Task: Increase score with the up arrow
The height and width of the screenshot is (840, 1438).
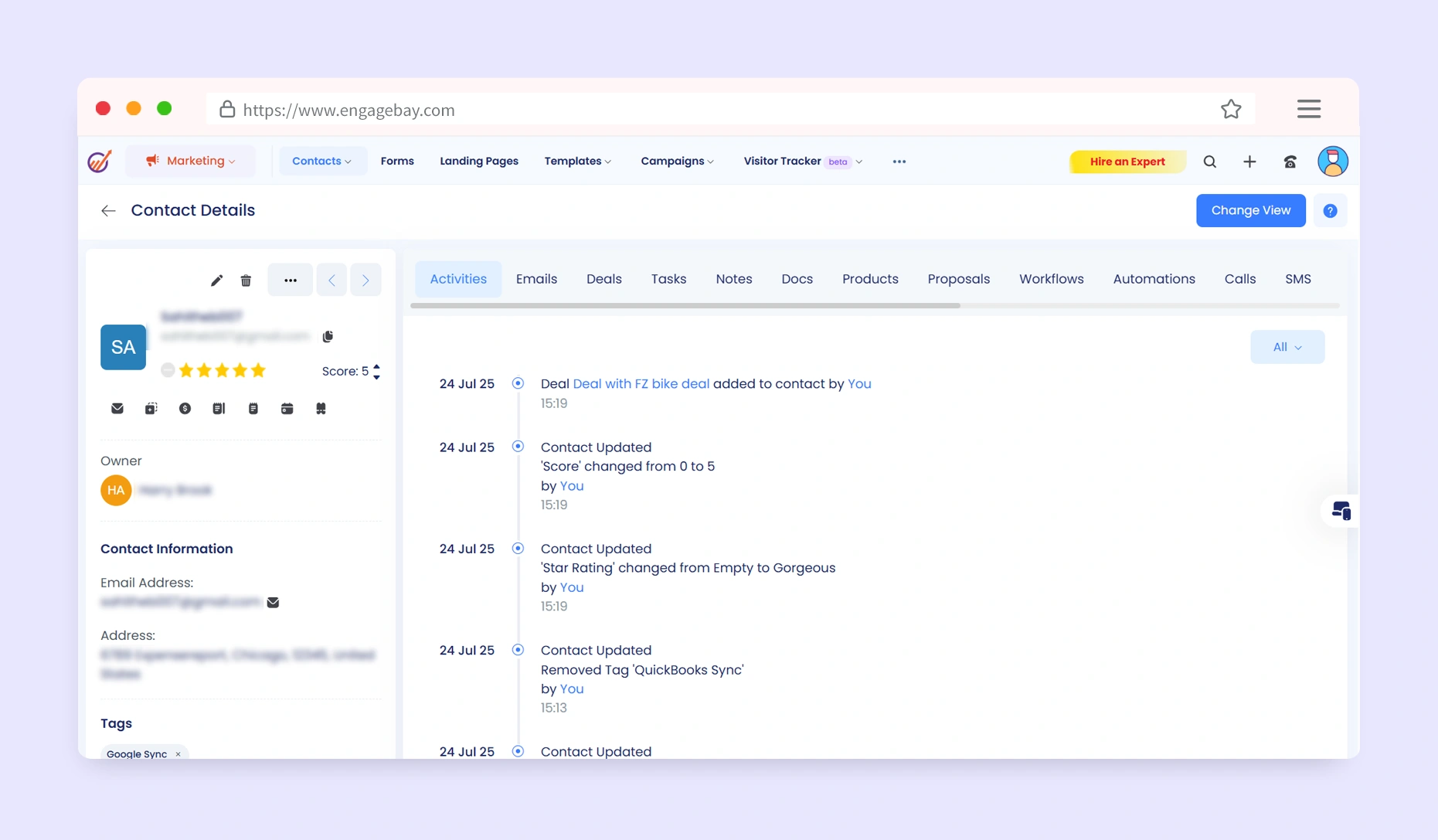Action: click(x=376, y=366)
